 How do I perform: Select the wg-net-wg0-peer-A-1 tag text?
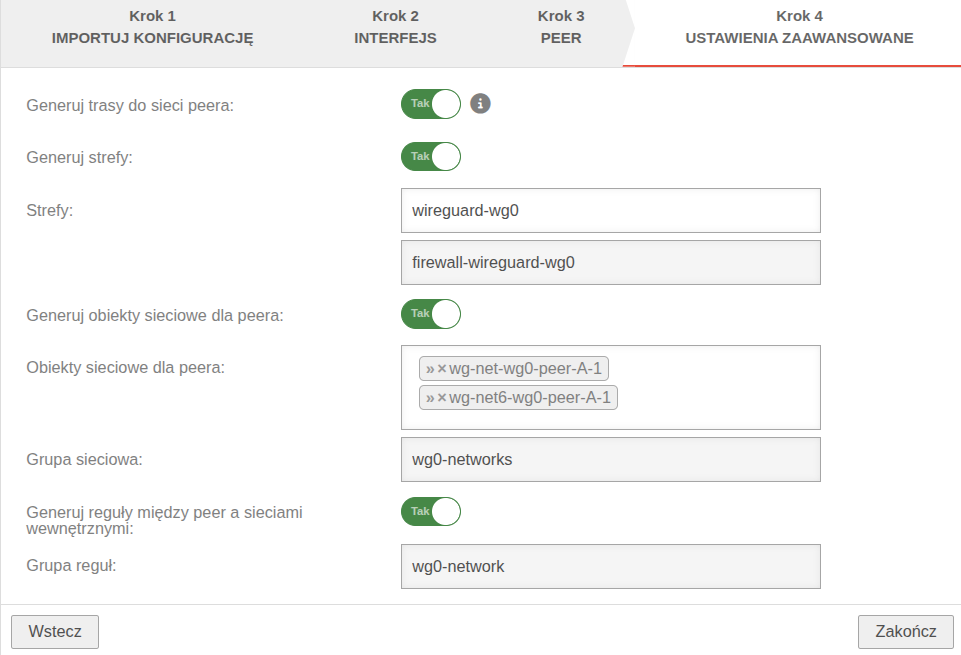(x=525, y=369)
